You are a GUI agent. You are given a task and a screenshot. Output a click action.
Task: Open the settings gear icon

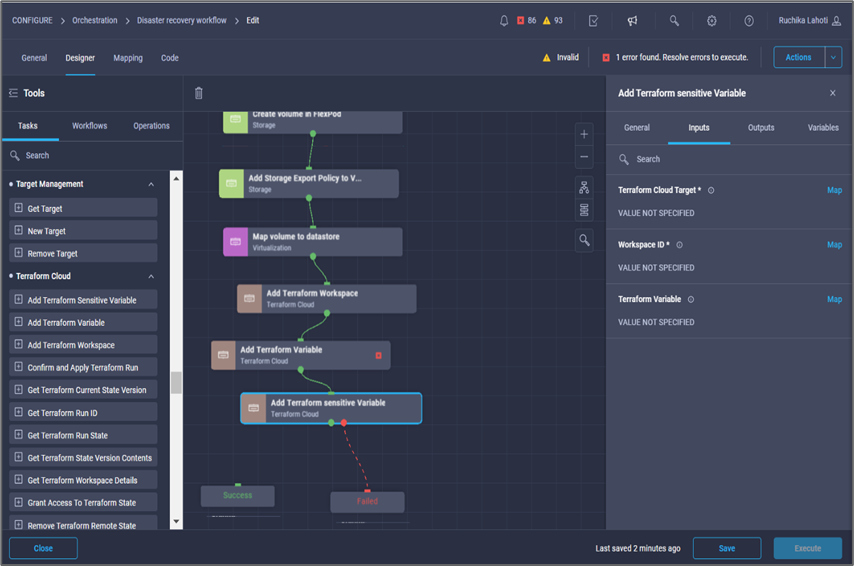tap(711, 21)
